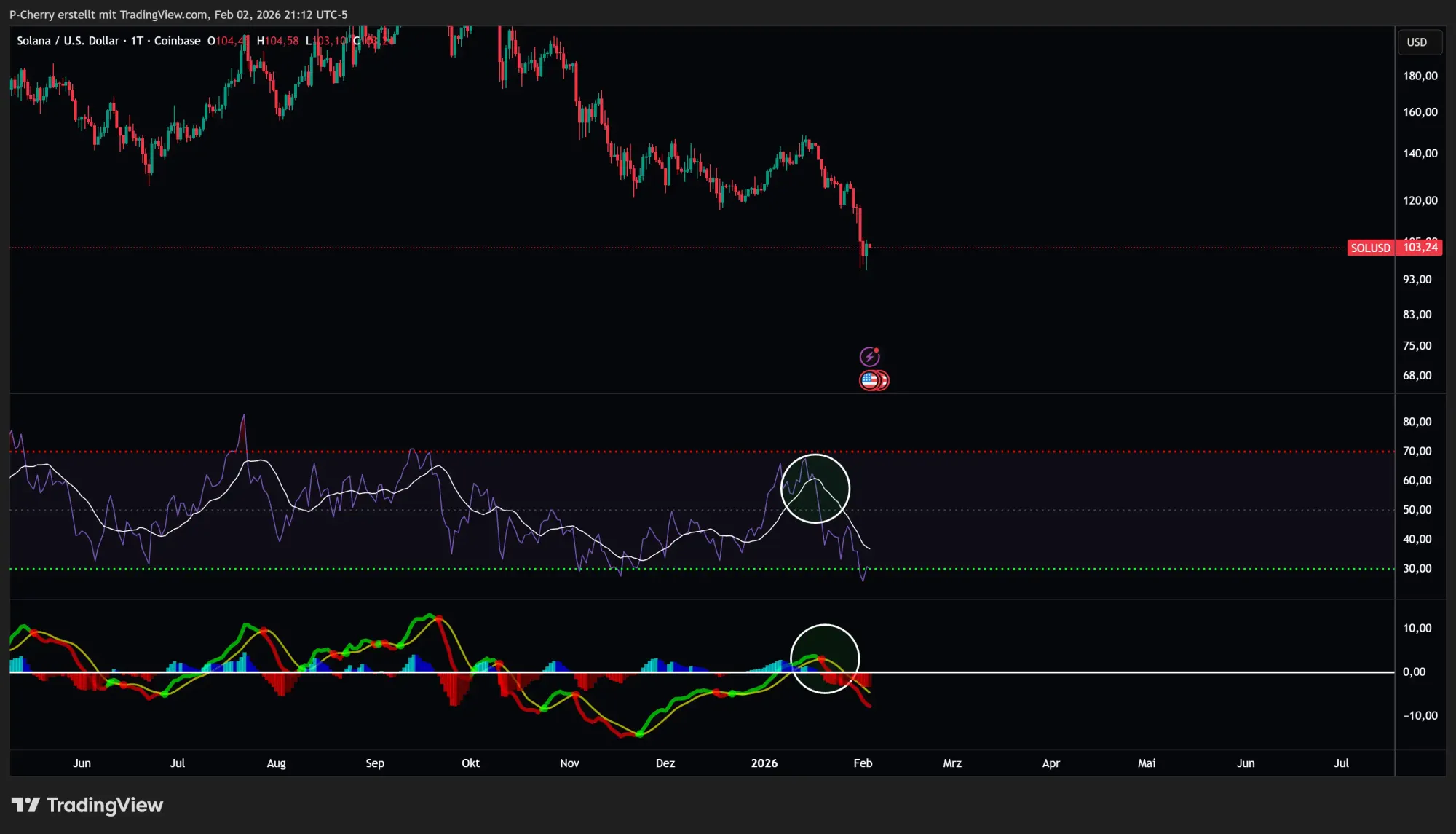
Task: Click the TradingView logo at bottom left
Action: (87, 805)
